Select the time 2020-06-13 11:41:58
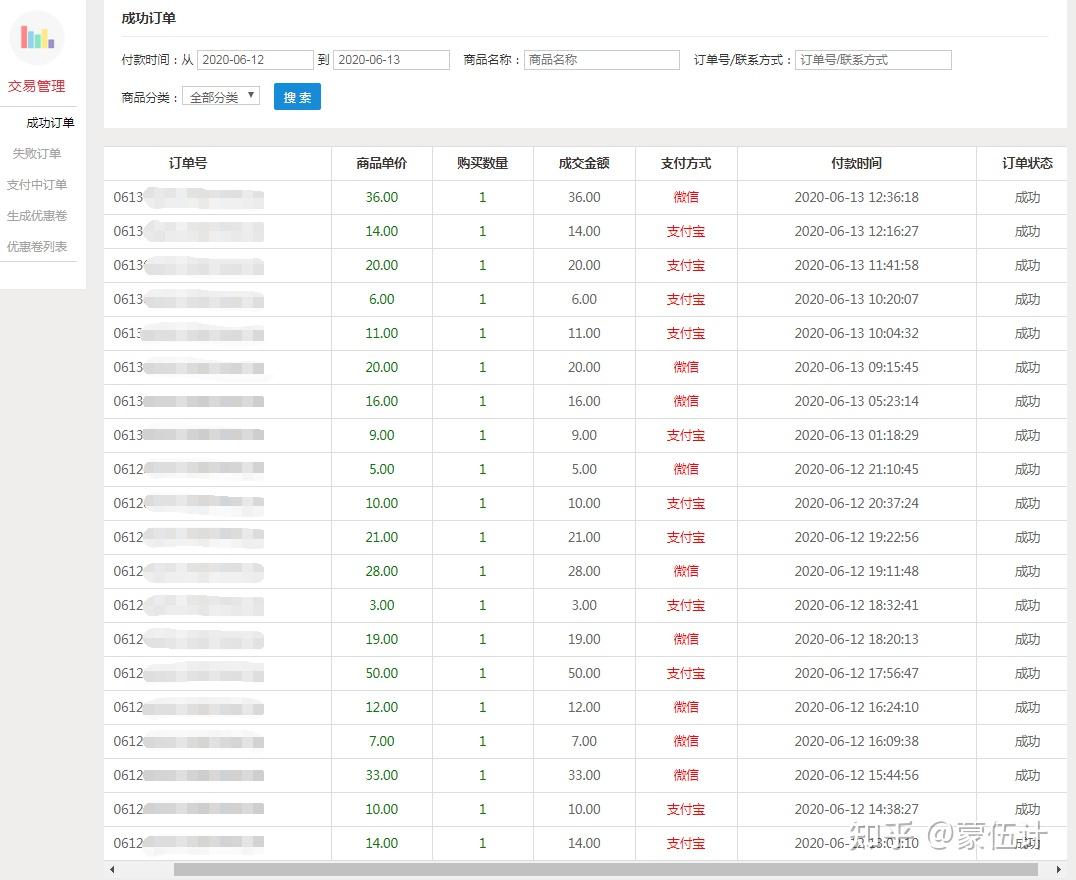 [856, 265]
